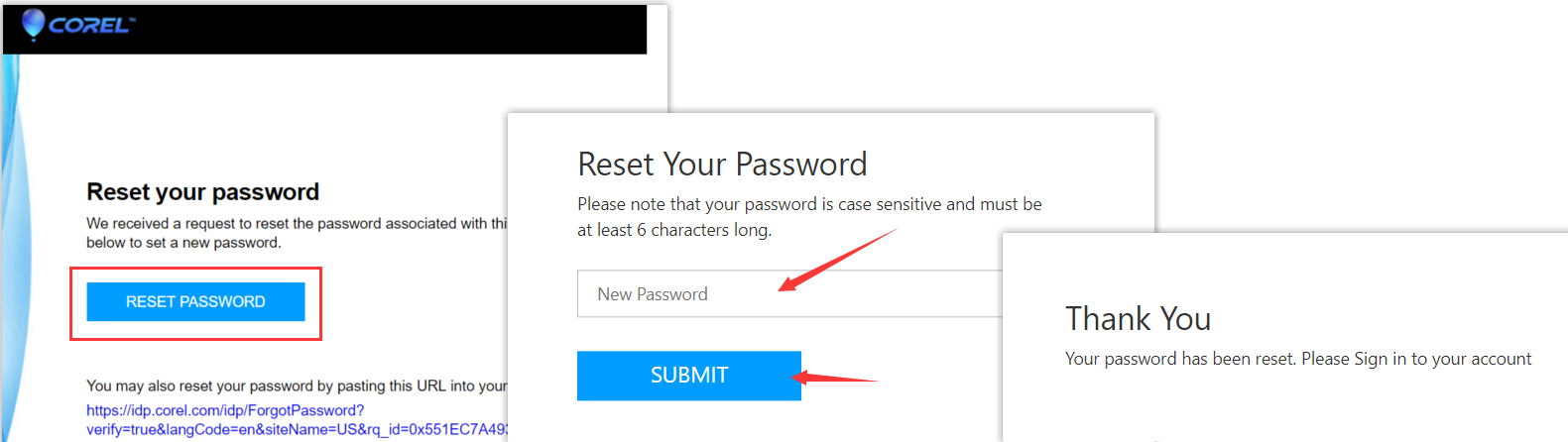Screen dimensions: 1568x442
Task: Click the 'case sensitive' password note text
Action: (x=809, y=204)
